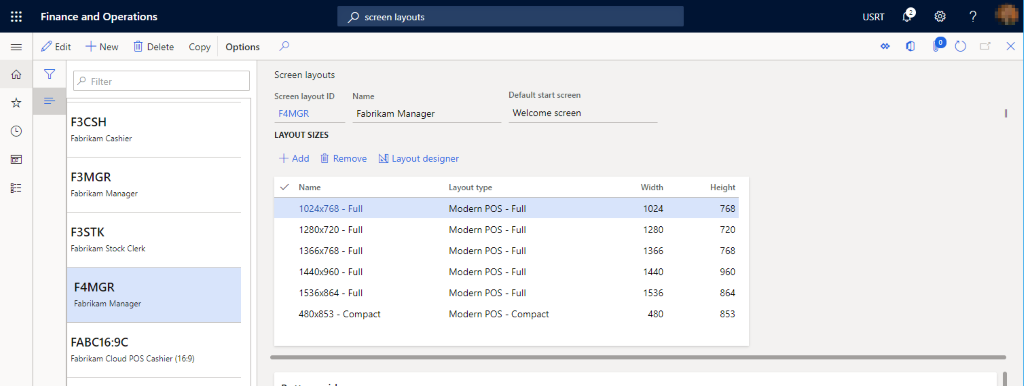This screenshot has height=386, width=1024.
Task: Show the filter pane funnel icon
Action: click(x=49, y=74)
